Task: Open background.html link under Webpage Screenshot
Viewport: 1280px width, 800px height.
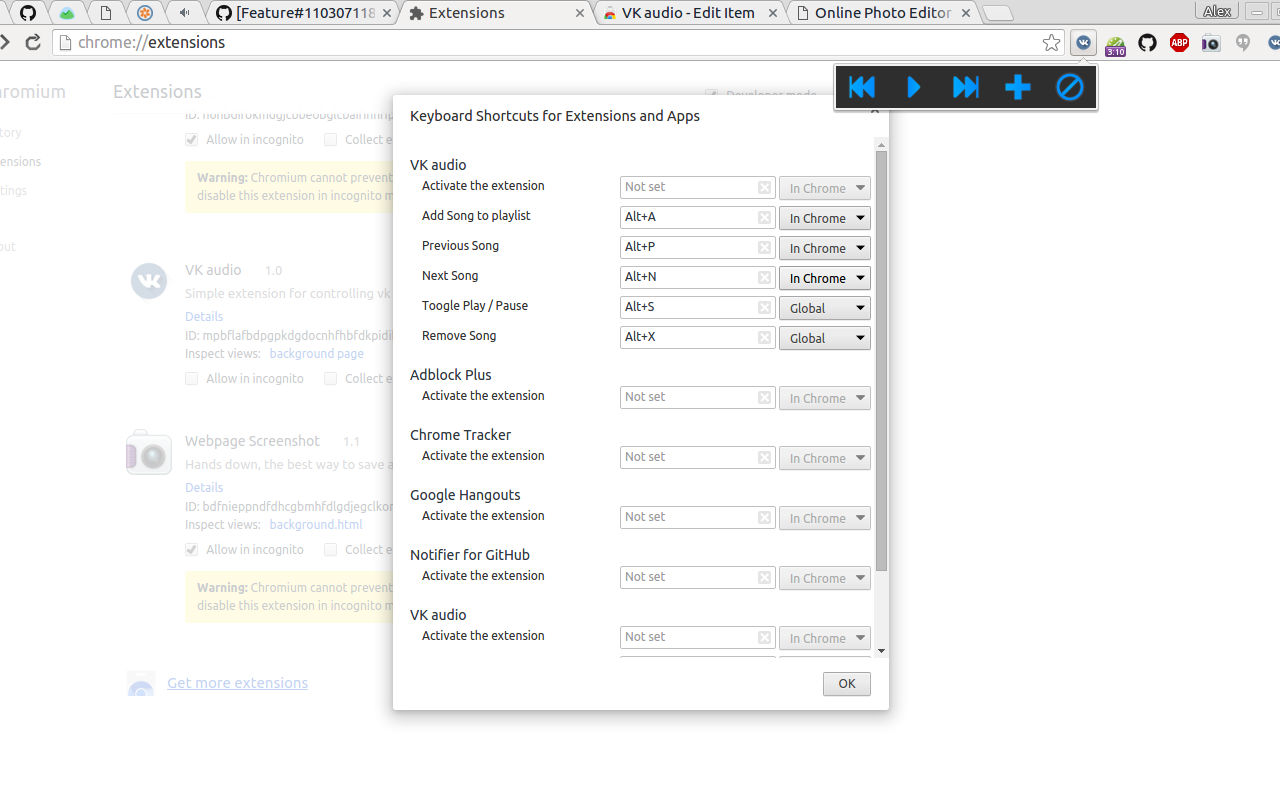Action: pos(316,525)
